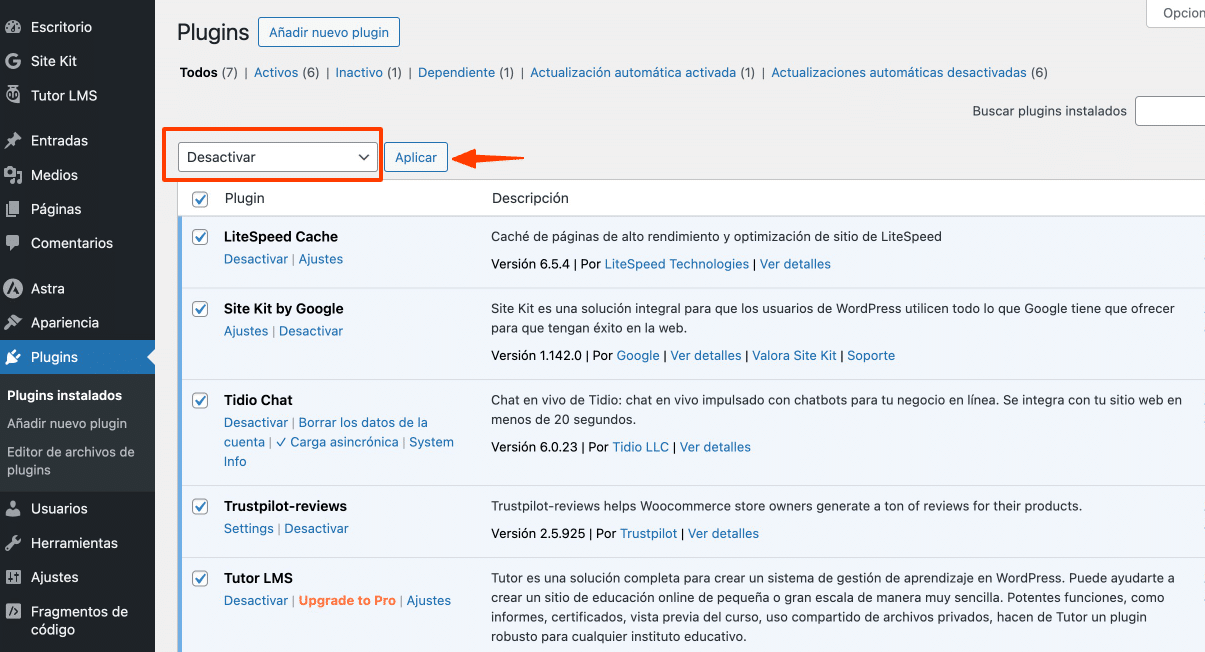Filter by Inactivo plugins
1205x652 pixels.
pos(359,73)
